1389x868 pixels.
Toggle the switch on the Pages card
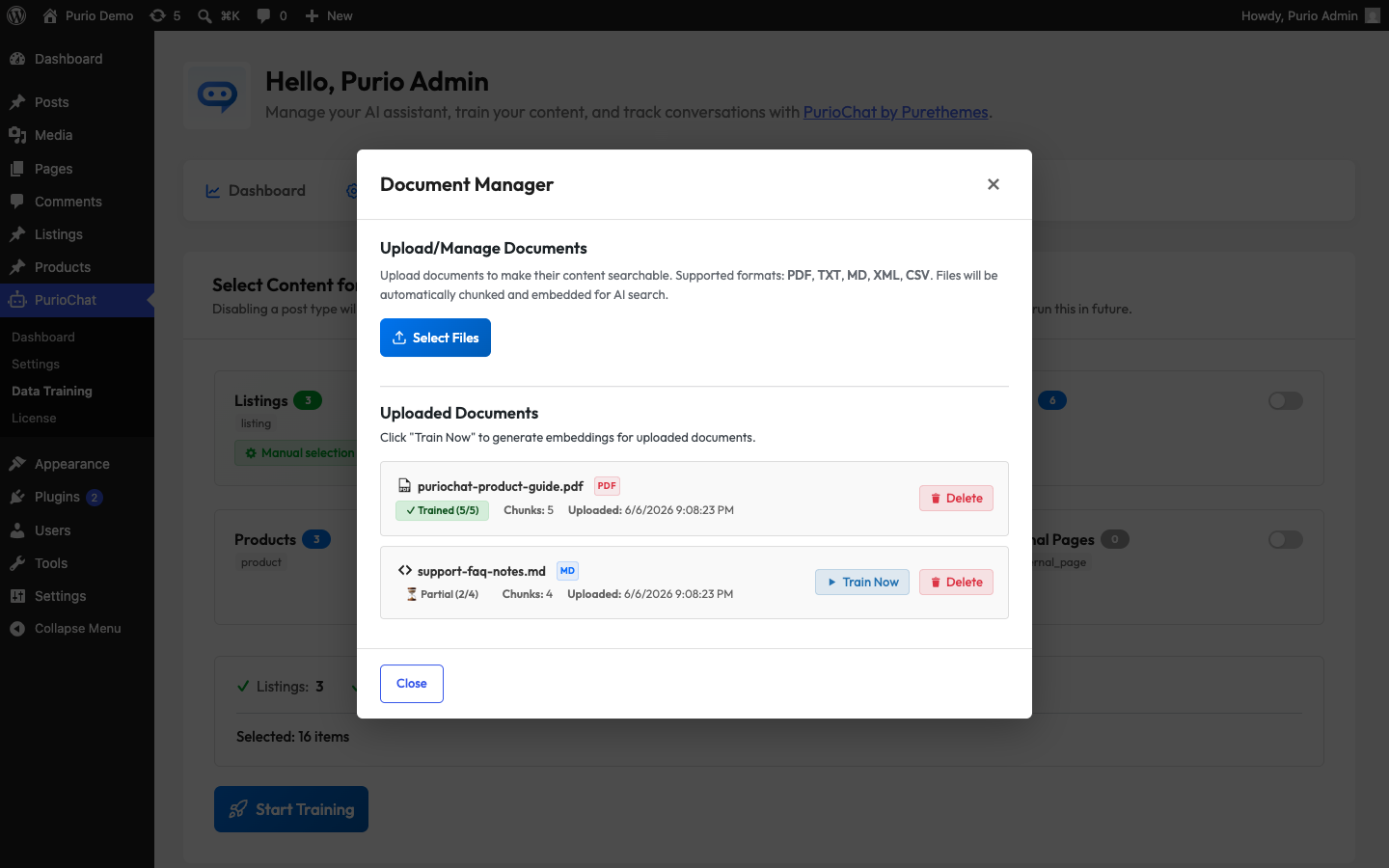coord(1285,539)
